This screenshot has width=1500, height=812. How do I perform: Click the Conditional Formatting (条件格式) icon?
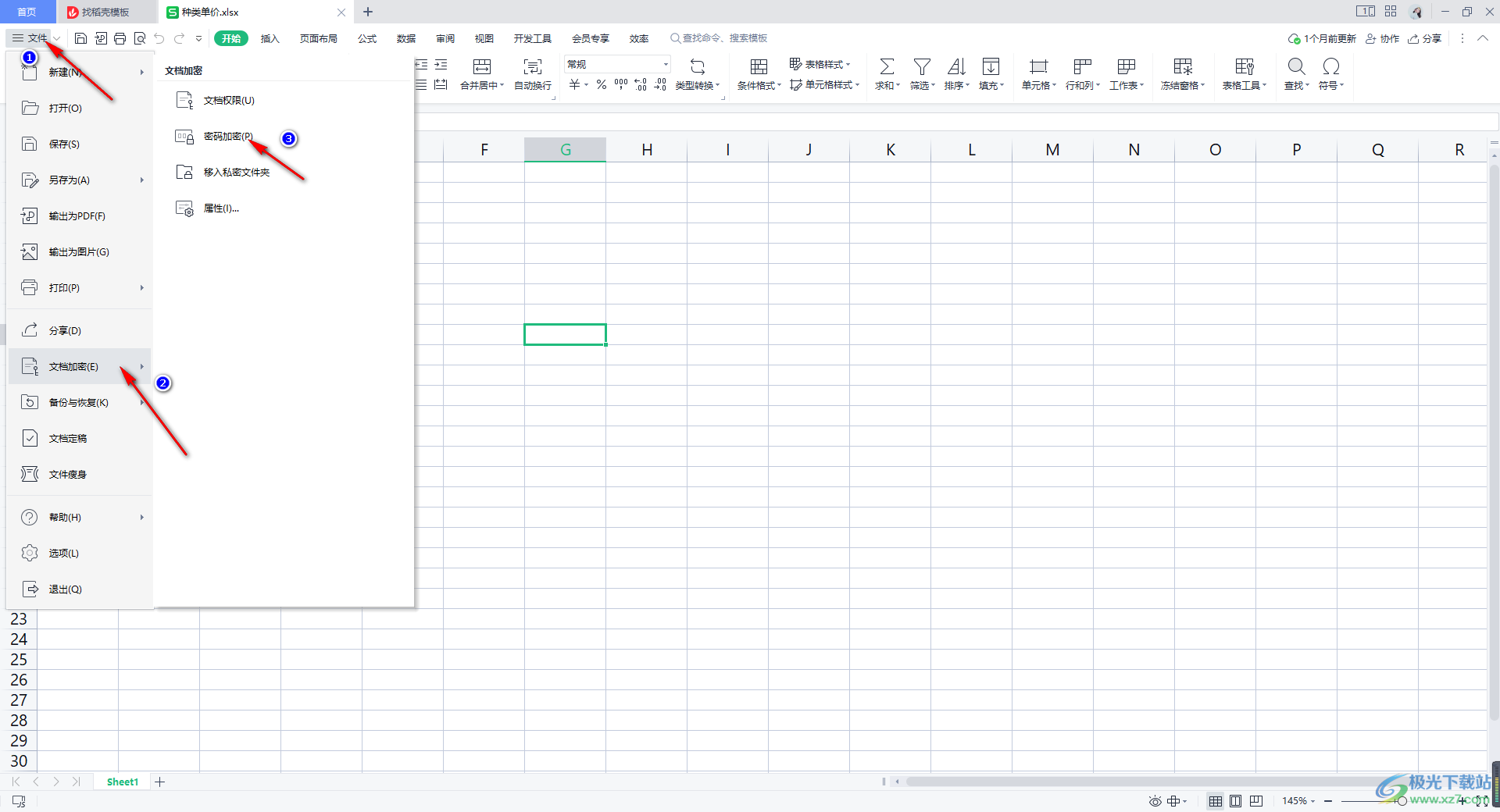(x=759, y=66)
